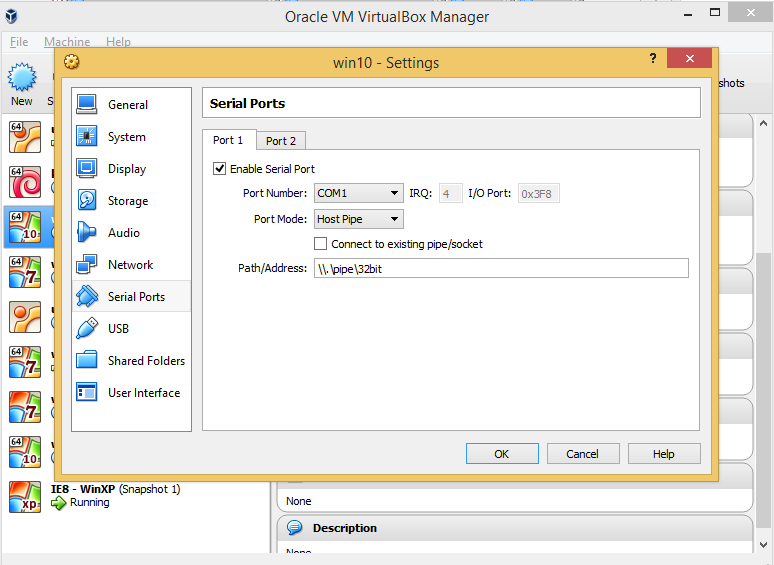Viewport: 774px width, 565px height.
Task: Select the General category label
Action: pos(128,105)
